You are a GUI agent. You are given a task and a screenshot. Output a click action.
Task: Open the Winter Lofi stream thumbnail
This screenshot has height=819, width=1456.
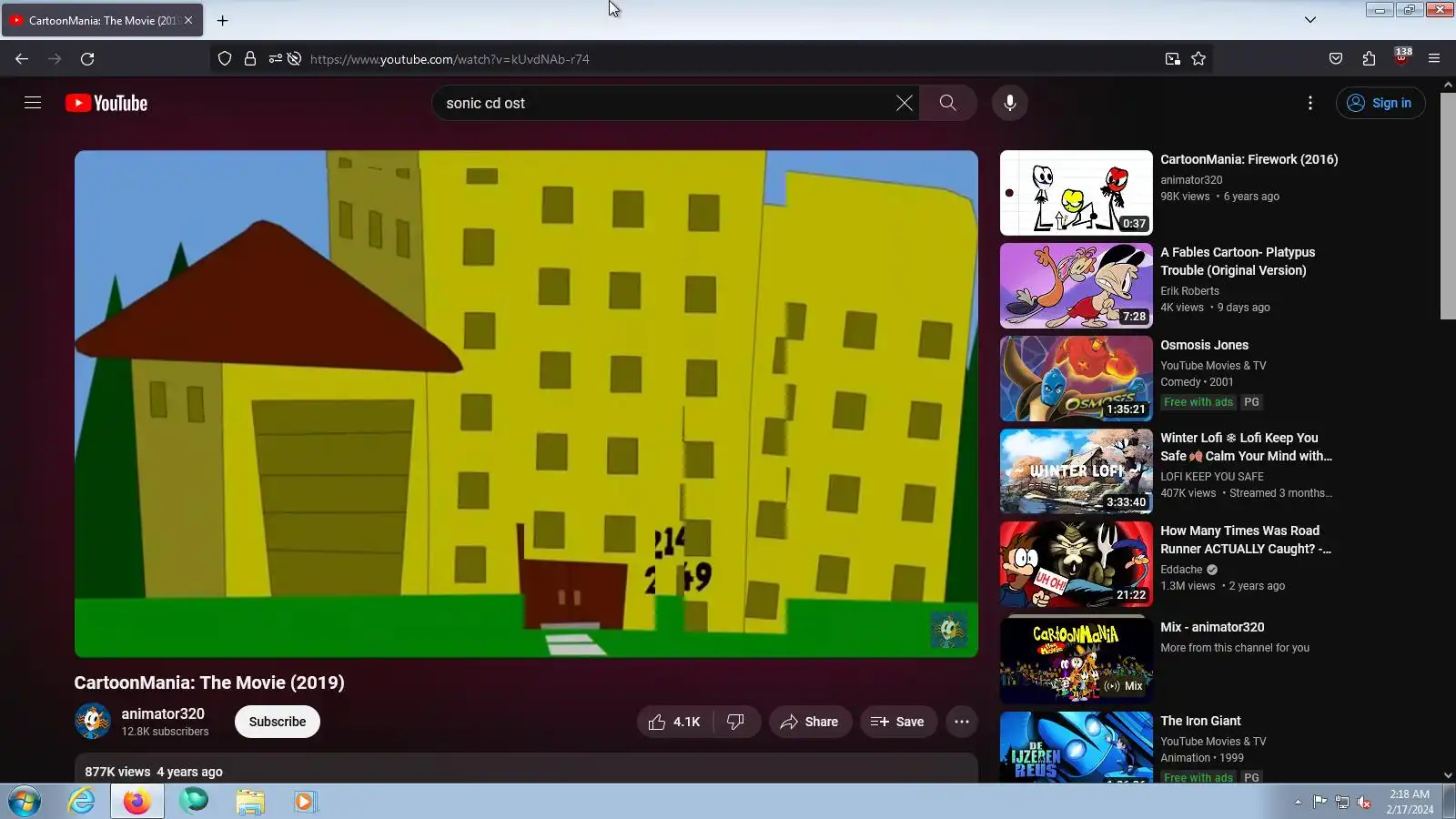click(1077, 471)
